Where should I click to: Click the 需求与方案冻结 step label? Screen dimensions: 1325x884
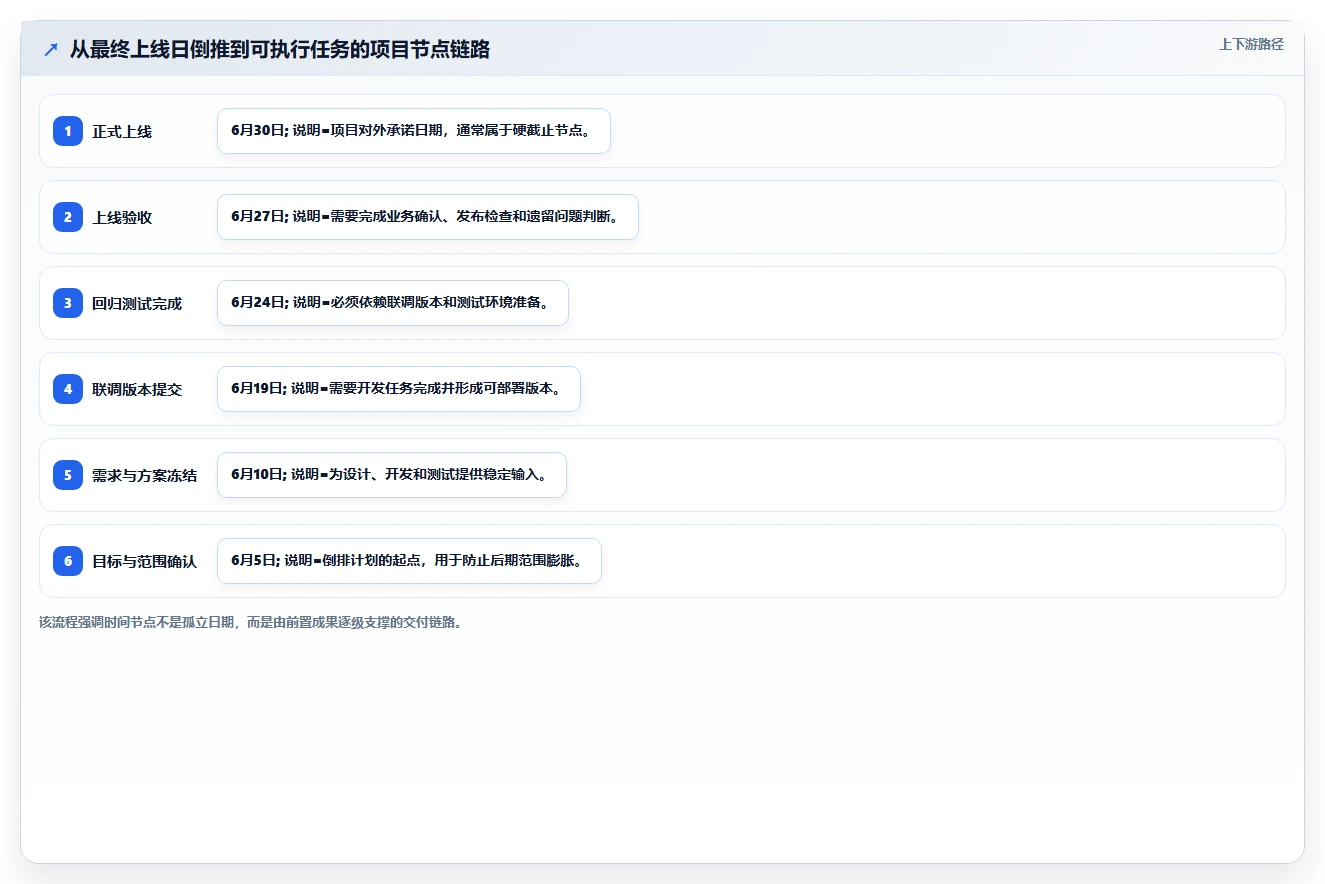tap(144, 475)
